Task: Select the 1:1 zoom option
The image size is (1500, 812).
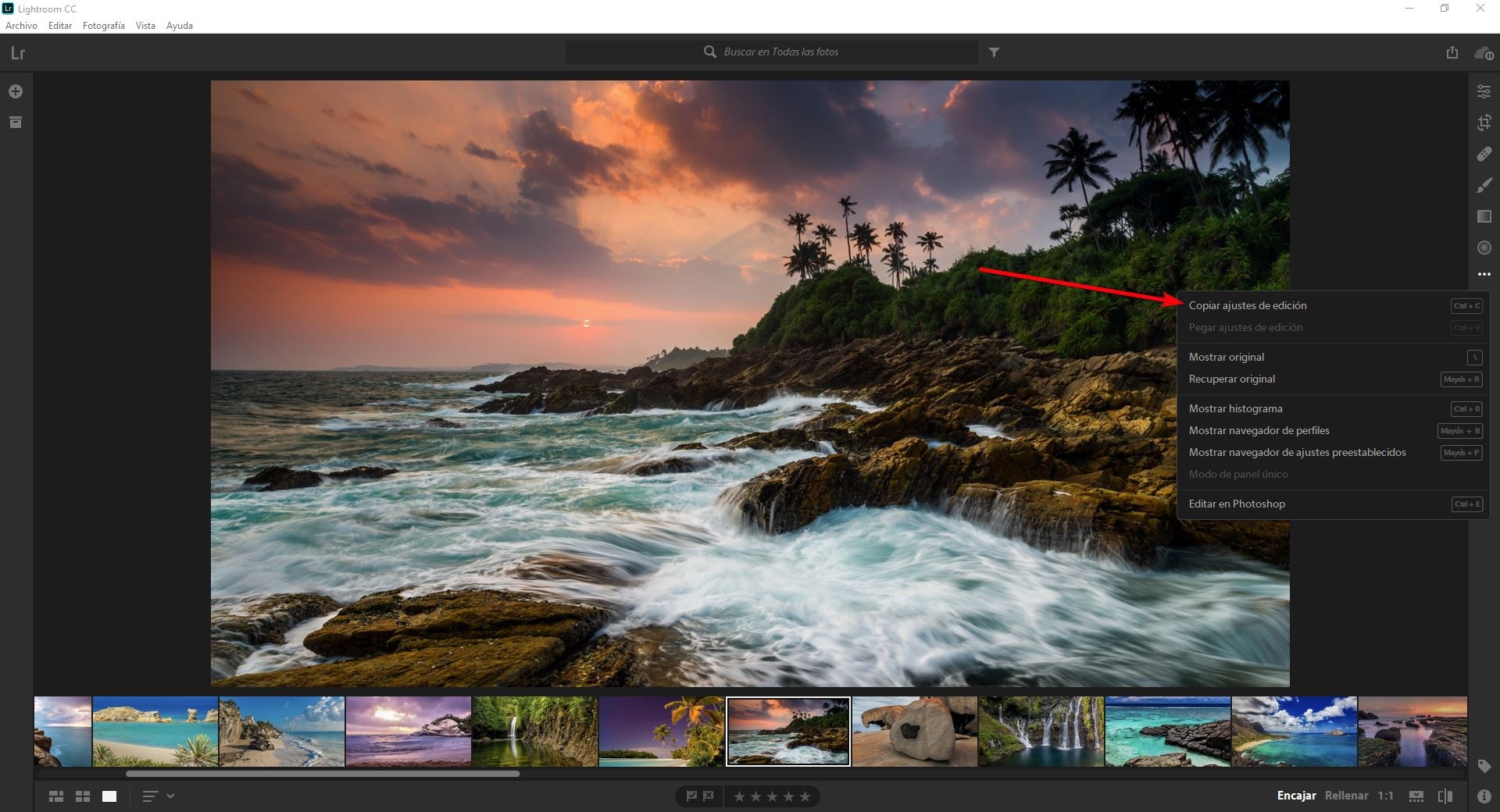Action: coord(1385,796)
